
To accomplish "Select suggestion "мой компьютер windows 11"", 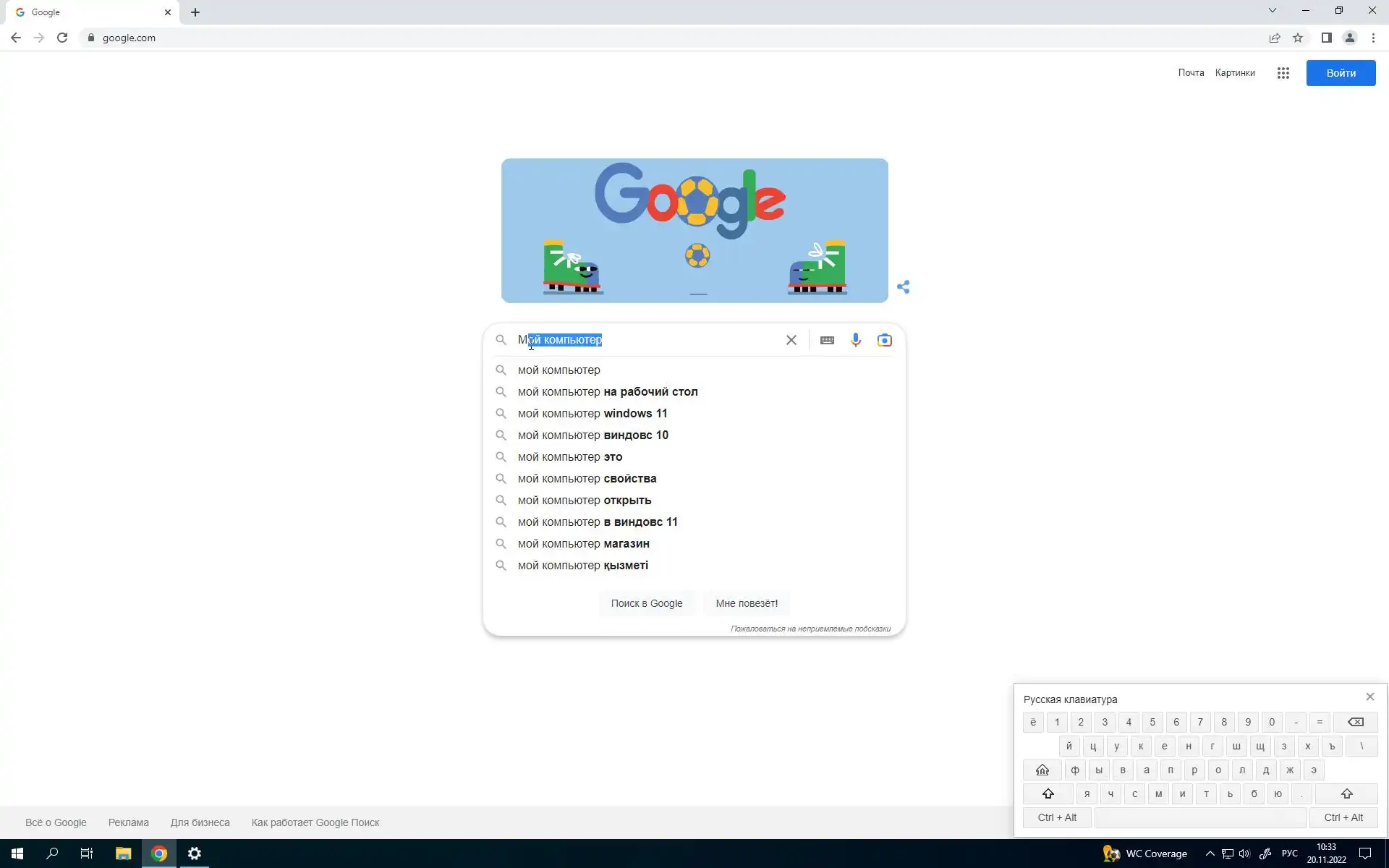I will pyautogui.click(x=592, y=414).
